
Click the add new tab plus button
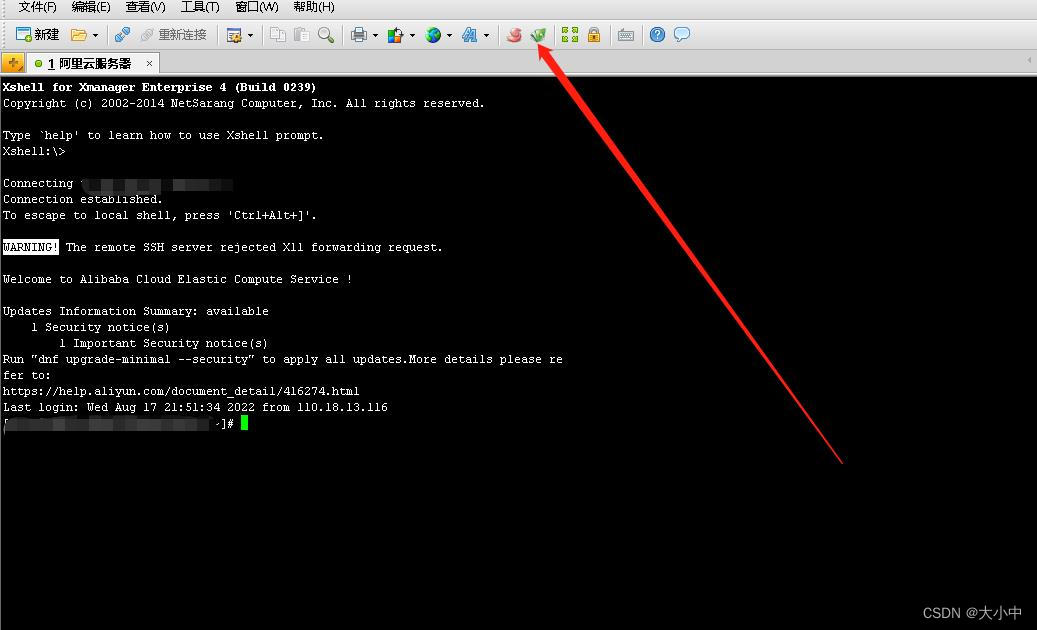tap(13, 63)
